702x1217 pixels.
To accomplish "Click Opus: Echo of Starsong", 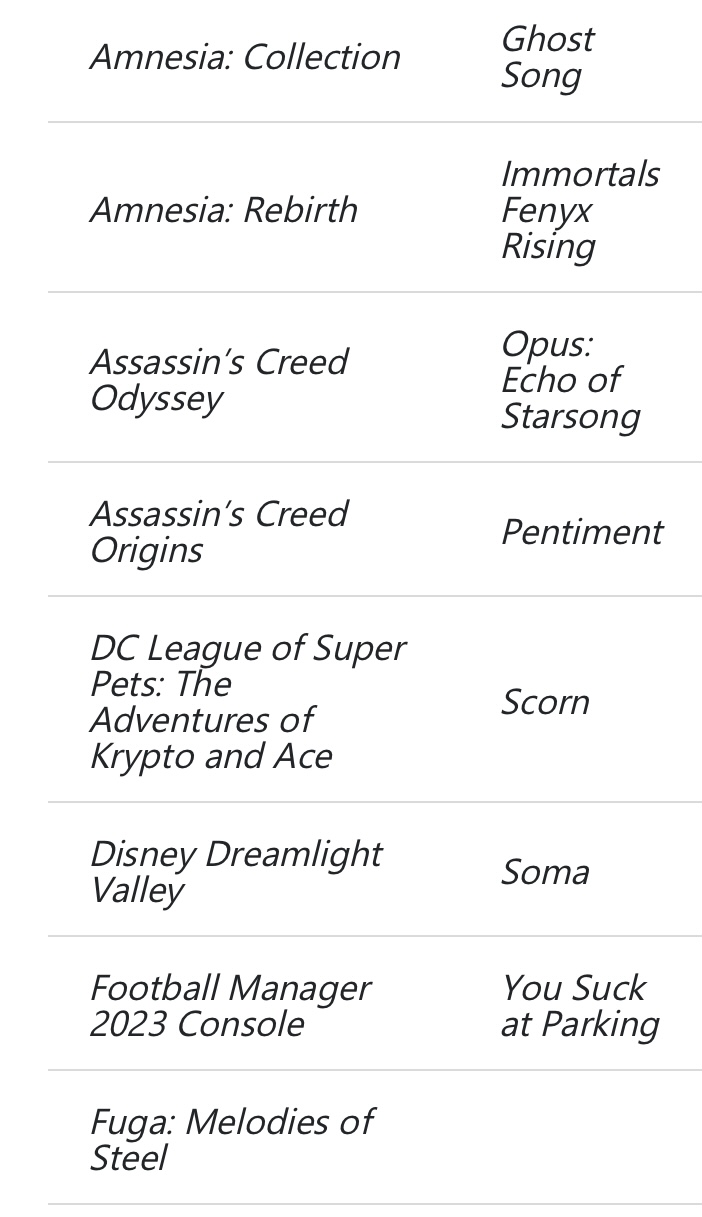I will (569, 380).
